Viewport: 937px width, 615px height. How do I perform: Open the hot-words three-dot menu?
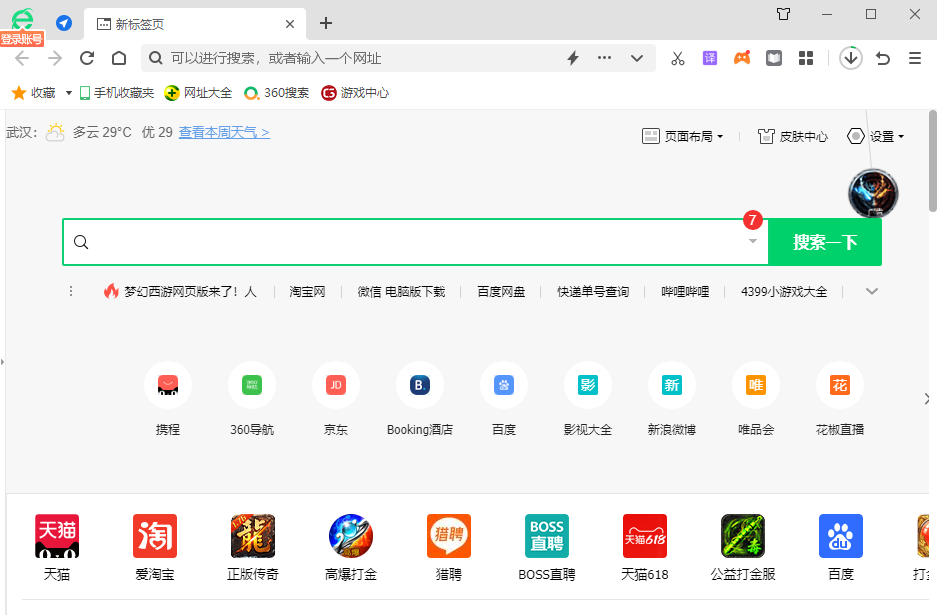(71, 291)
